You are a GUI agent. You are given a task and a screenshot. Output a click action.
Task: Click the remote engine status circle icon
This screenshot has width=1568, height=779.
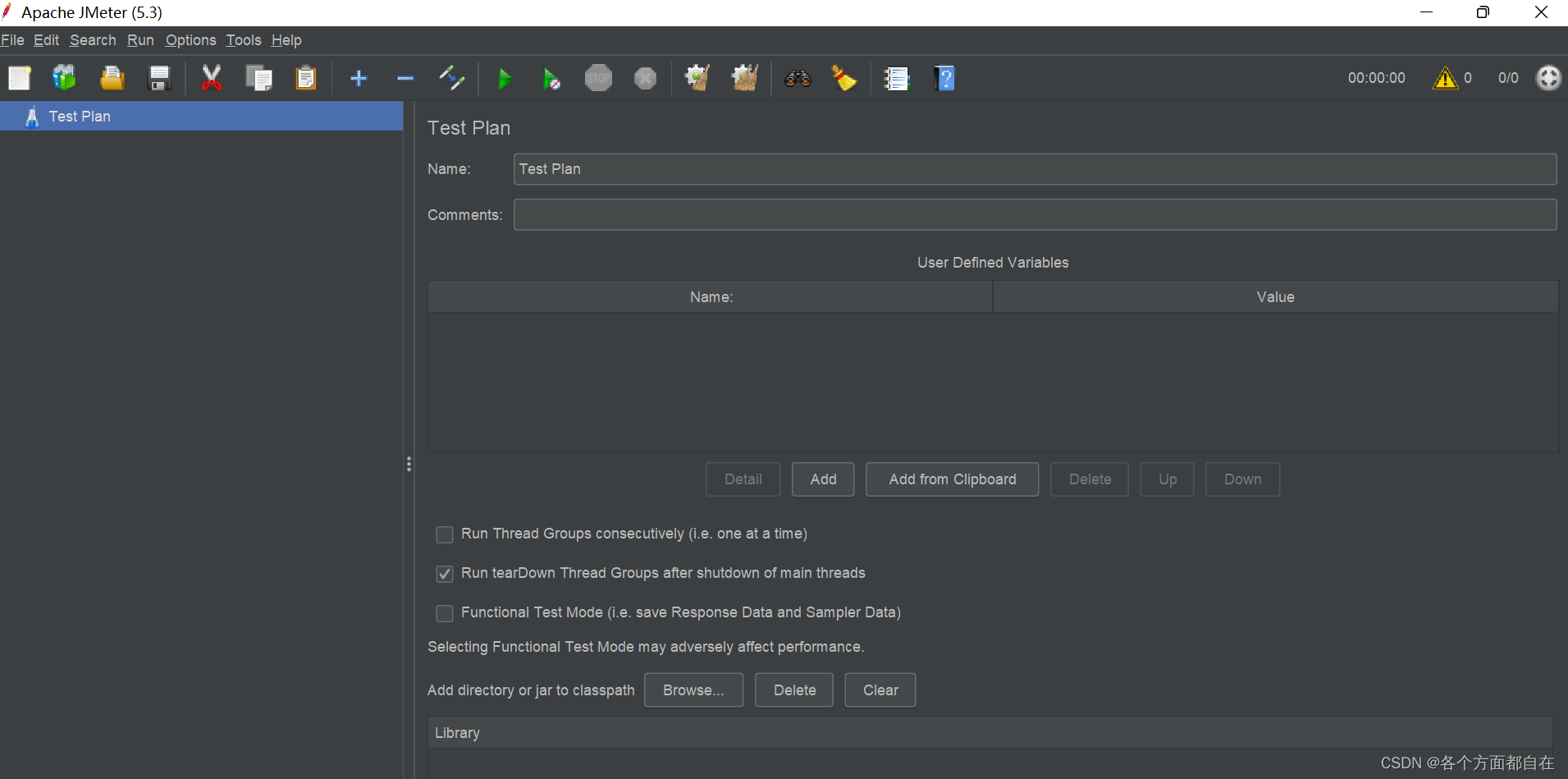click(x=1548, y=78)
